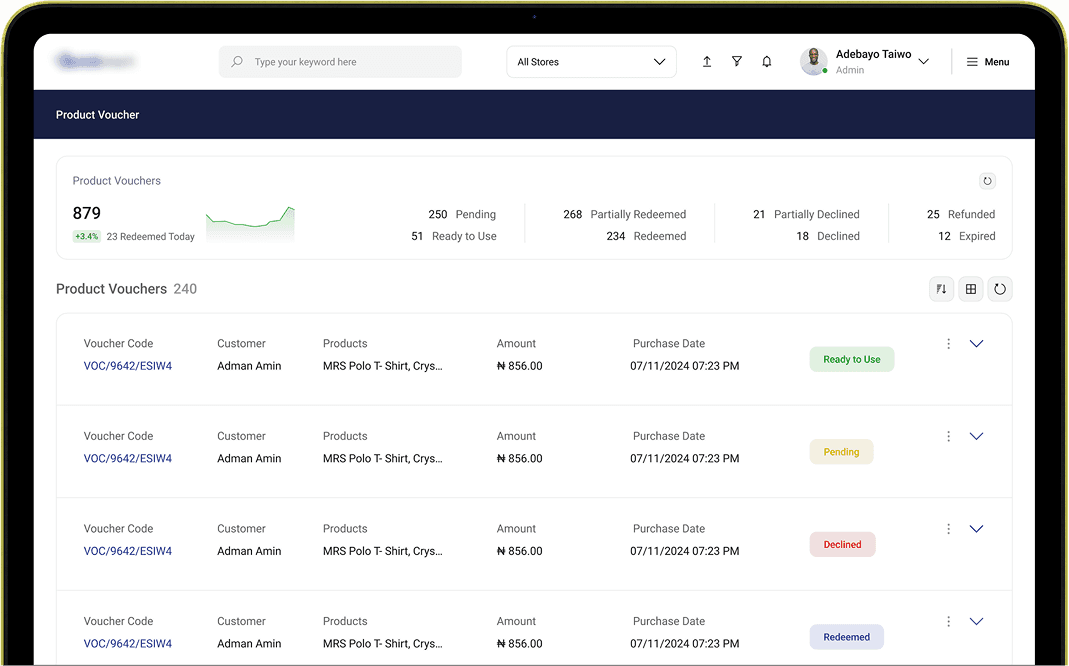
Task: Click the blurred company logo
Action: 95,61
